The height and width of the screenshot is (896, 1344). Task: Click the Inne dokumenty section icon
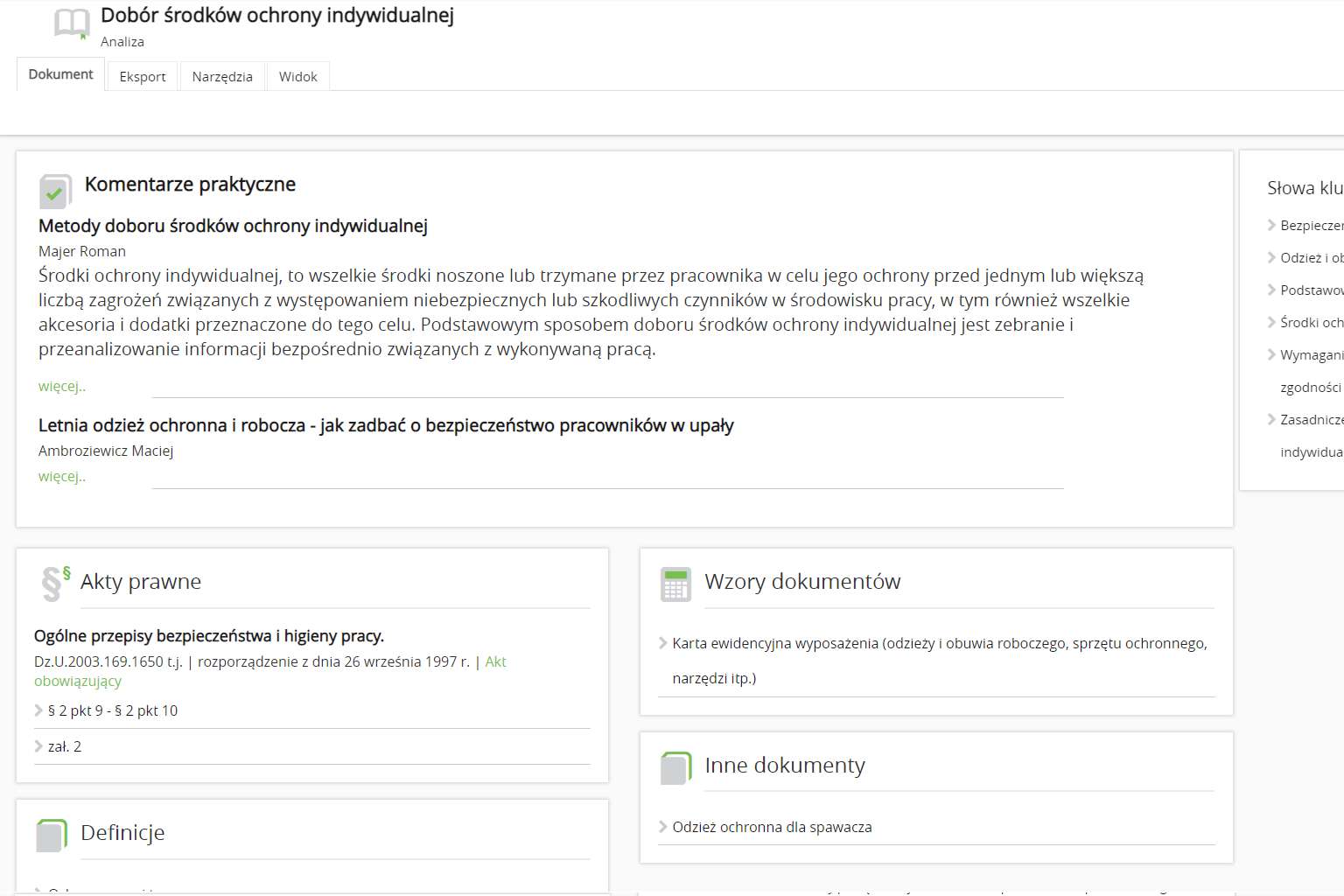coord(675,768)
